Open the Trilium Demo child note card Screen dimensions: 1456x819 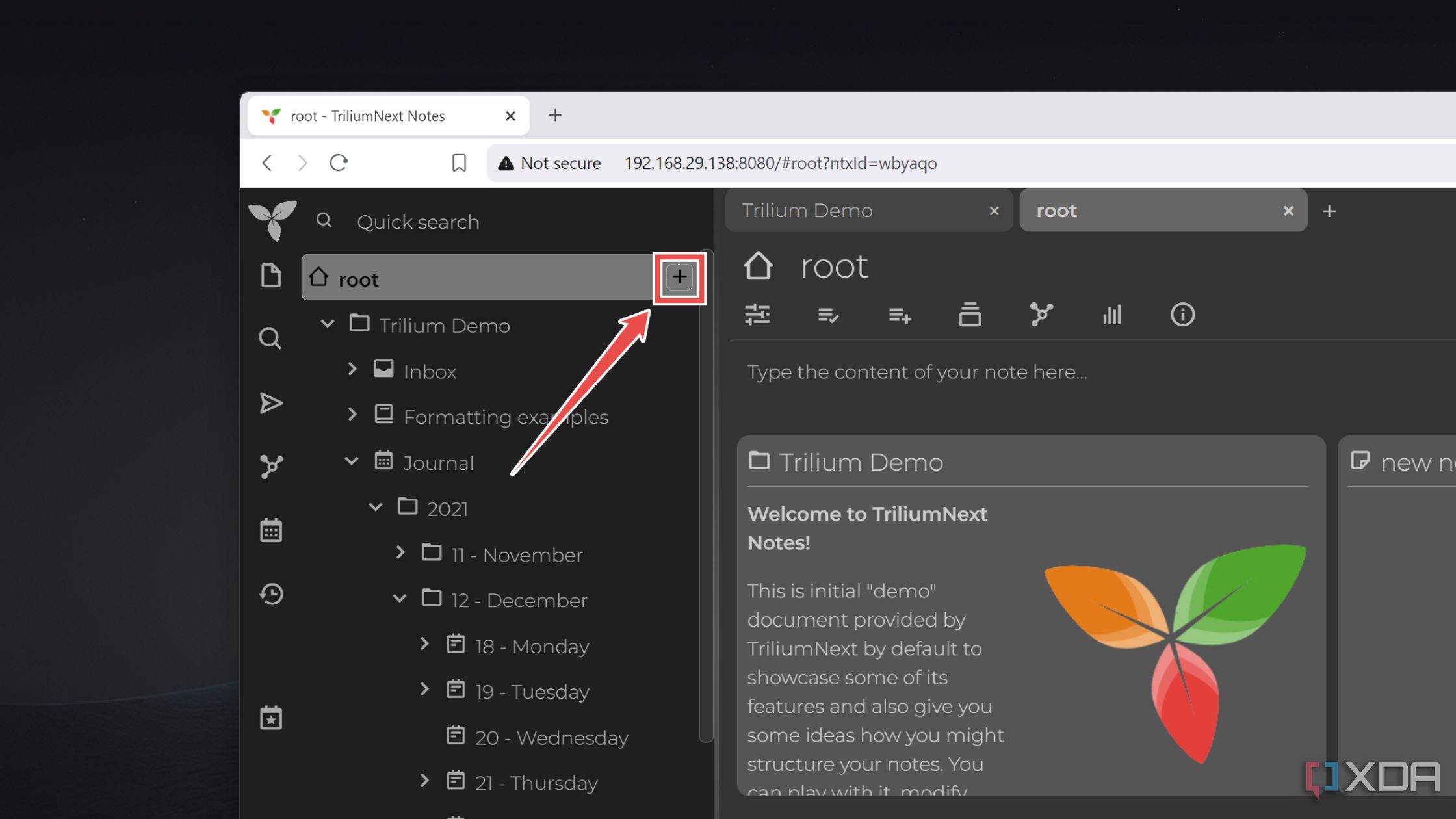pyautogui.click(x=1031, y=615)
